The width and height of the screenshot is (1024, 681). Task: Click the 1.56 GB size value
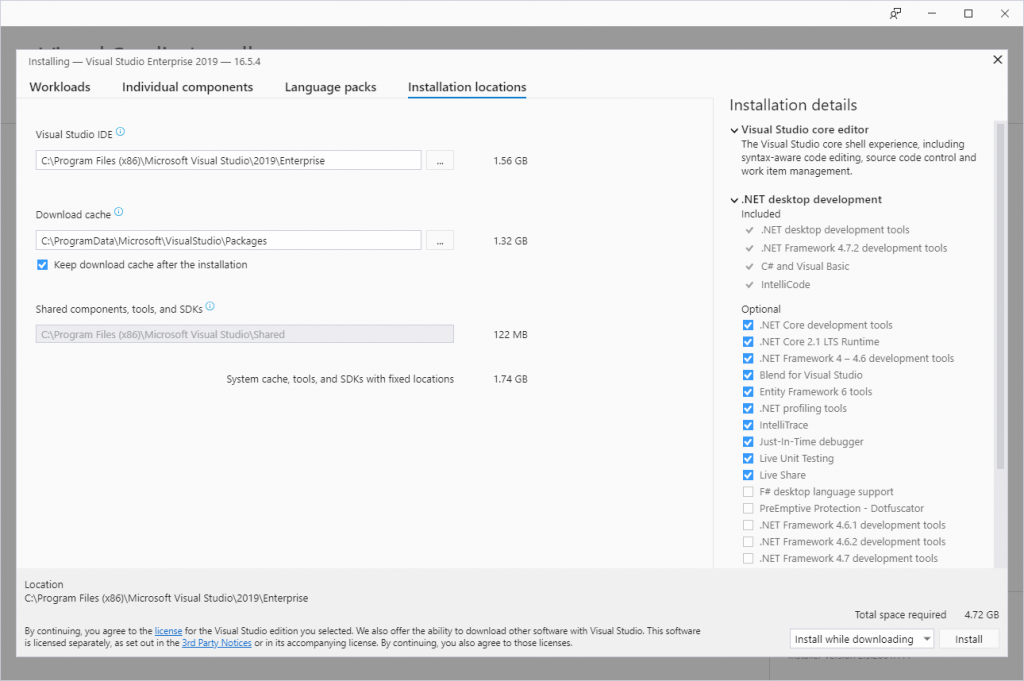511,161
